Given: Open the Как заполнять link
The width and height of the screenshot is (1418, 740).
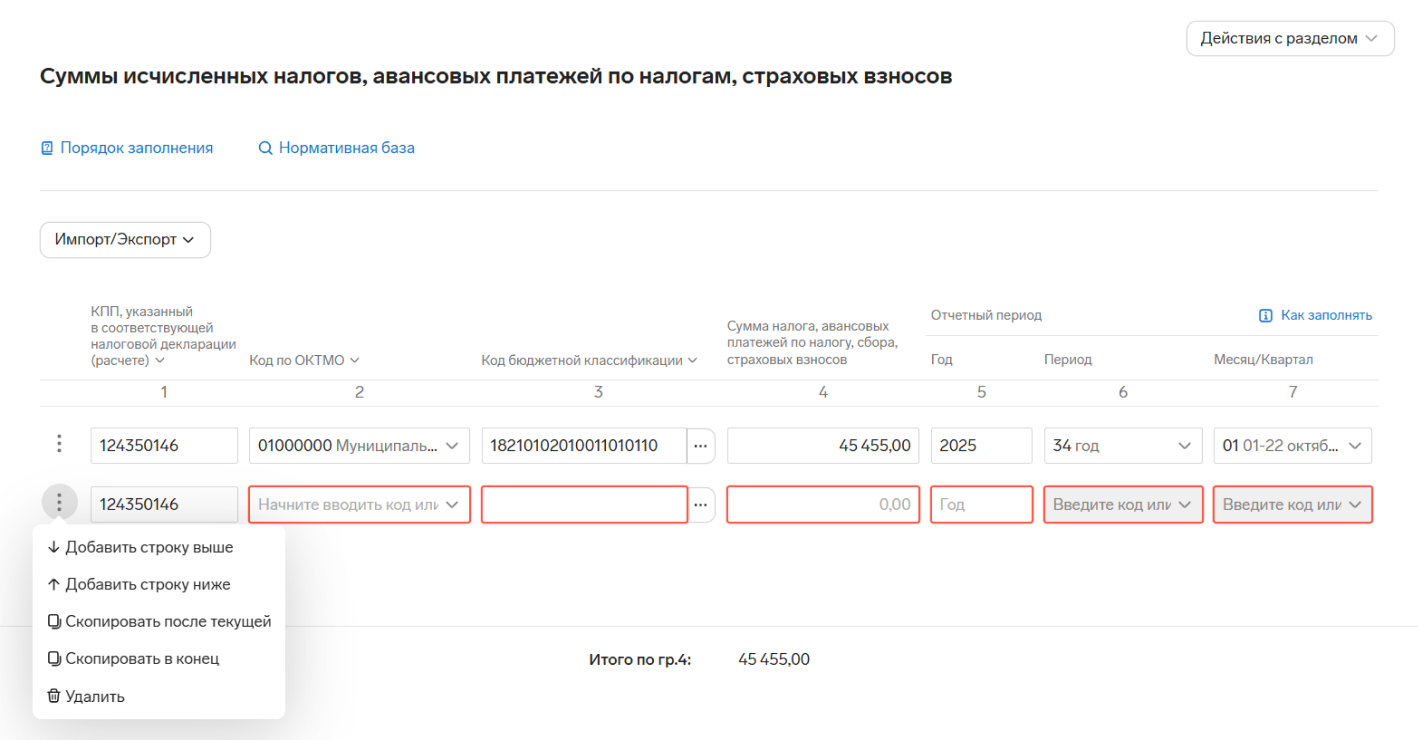Looking at the screenshot, I should coord(1326,315).
